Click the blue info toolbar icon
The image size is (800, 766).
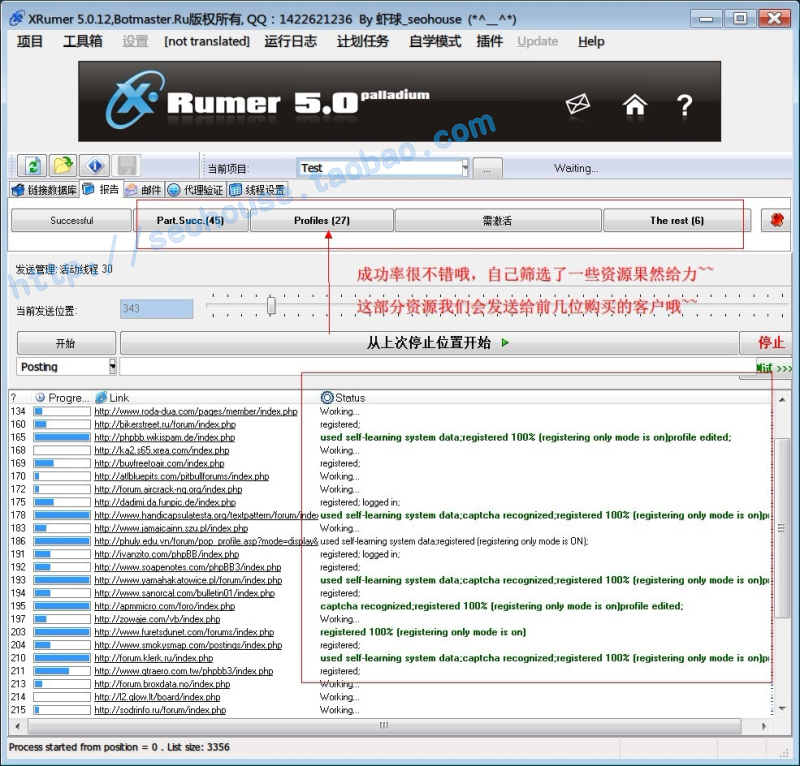[x=95, y=166]
